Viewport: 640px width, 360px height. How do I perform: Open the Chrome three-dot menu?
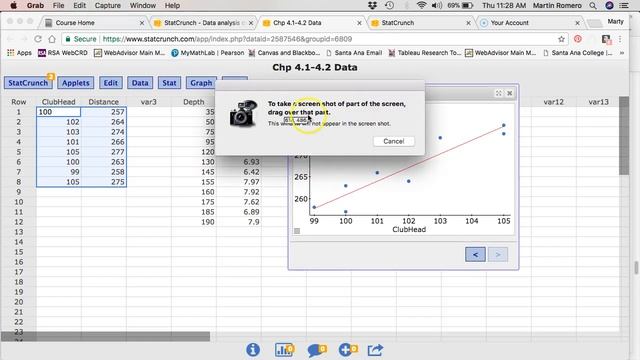[x=620, y=39]
